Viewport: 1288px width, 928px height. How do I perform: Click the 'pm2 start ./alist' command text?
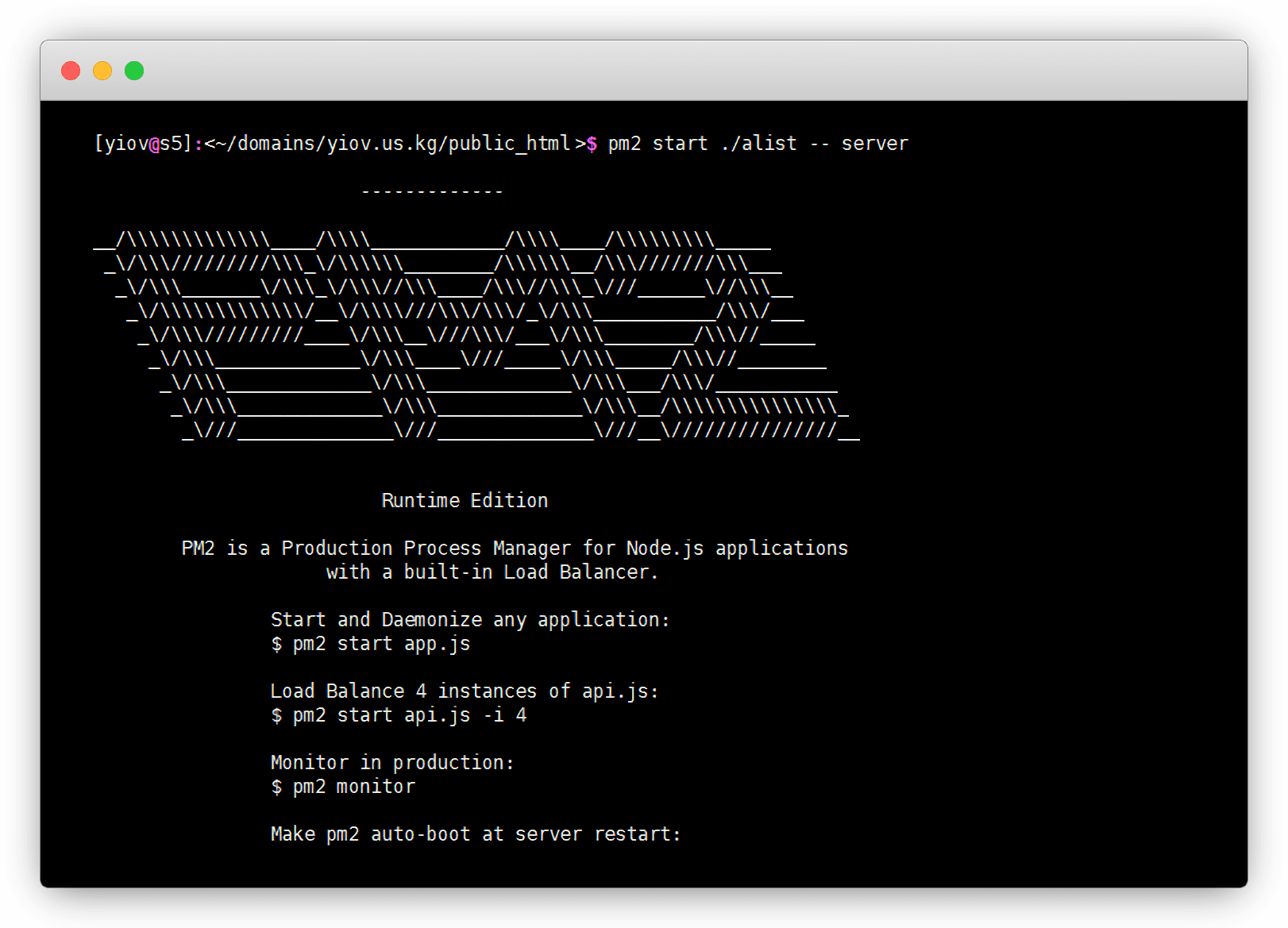(x=702, y=144)
